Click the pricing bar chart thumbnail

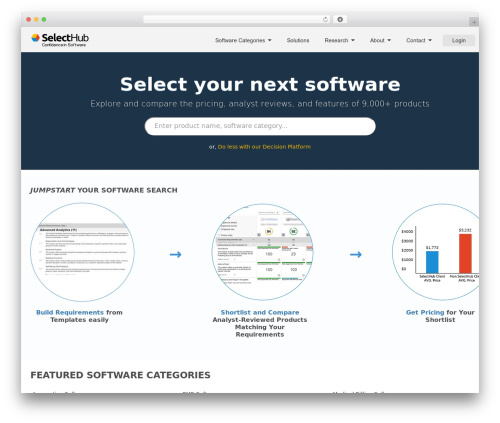[436, 252]
